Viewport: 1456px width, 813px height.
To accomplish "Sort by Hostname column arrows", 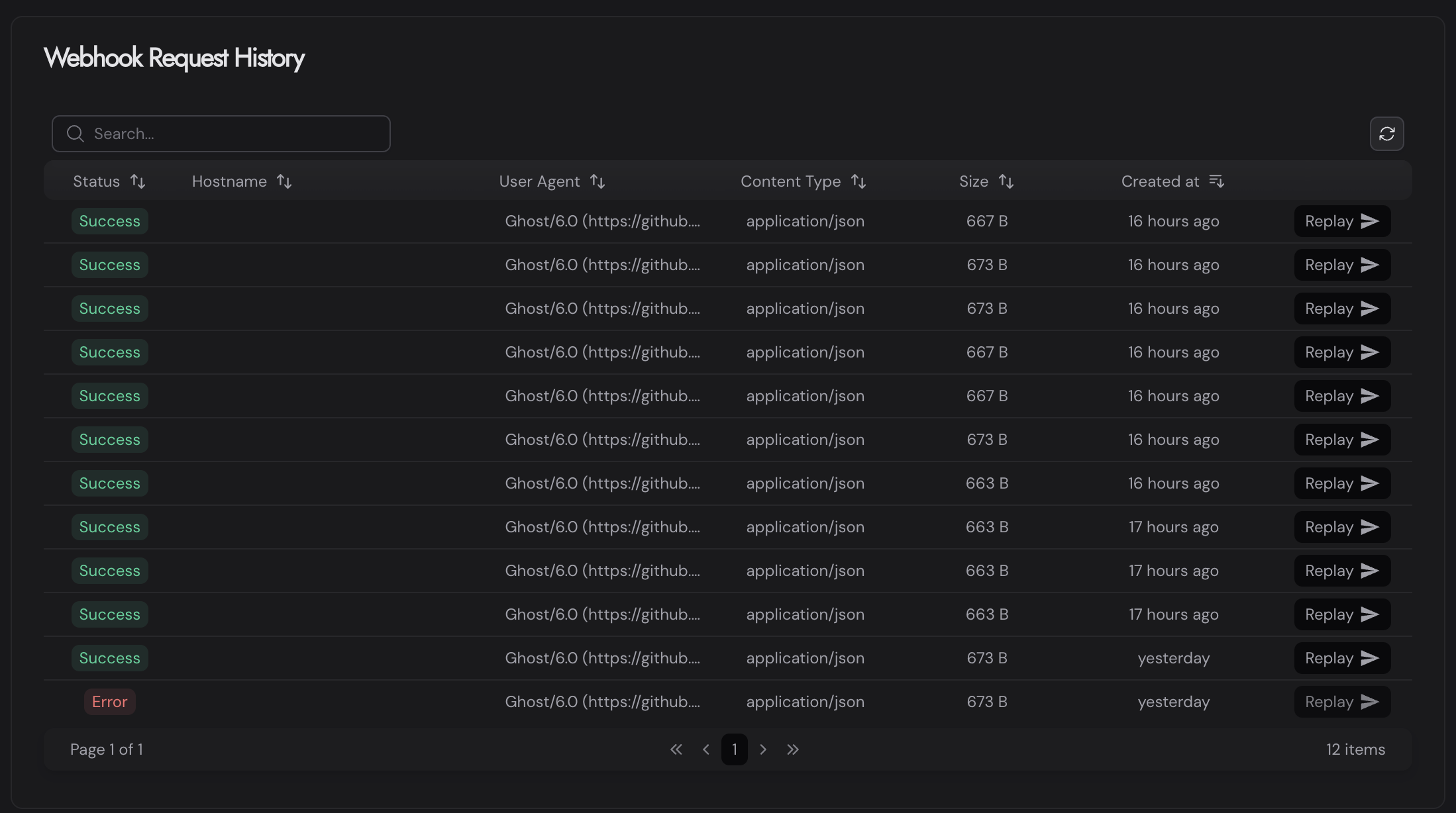I will [x=284, y=181].
